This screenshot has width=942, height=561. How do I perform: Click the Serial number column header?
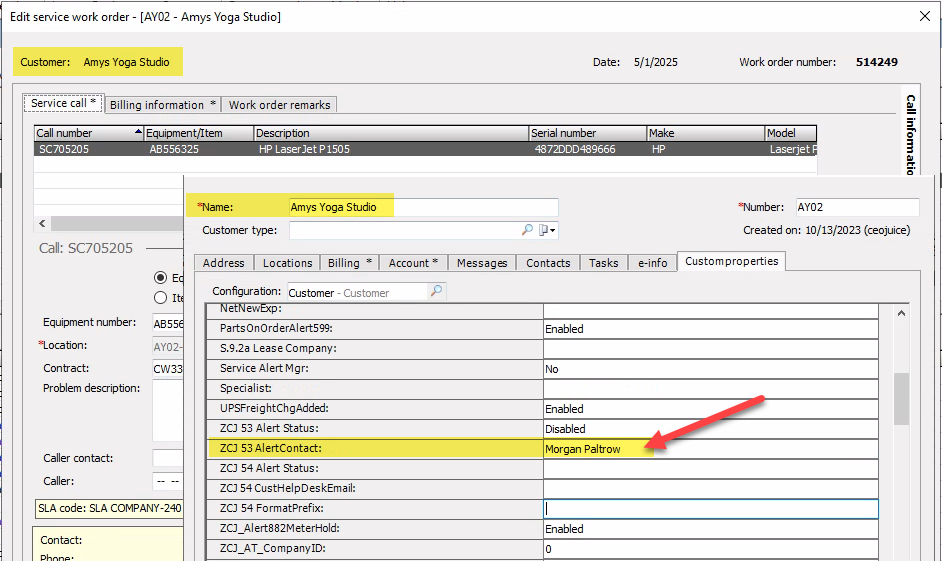pos(588,133)
